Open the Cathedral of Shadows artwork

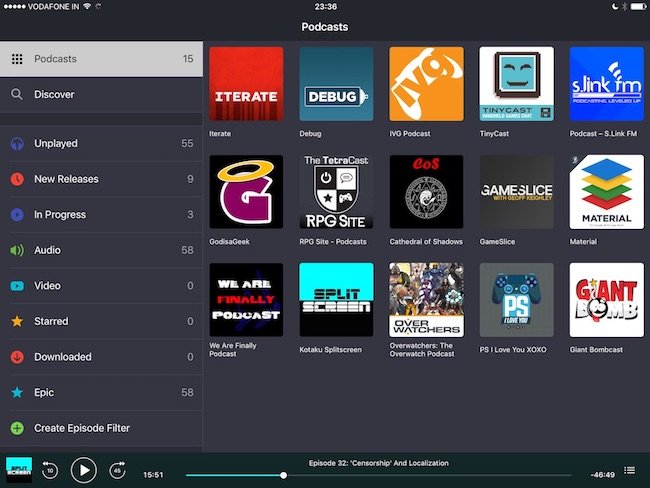pos(426,192)
